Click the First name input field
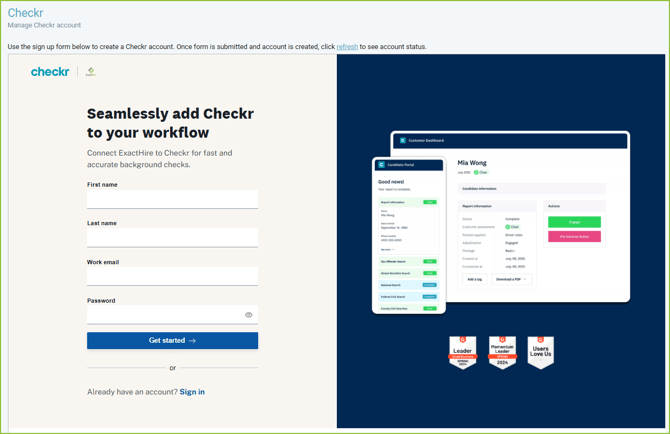Image resolution: width=670 pixels, height=434 pixels. (172, 200)
